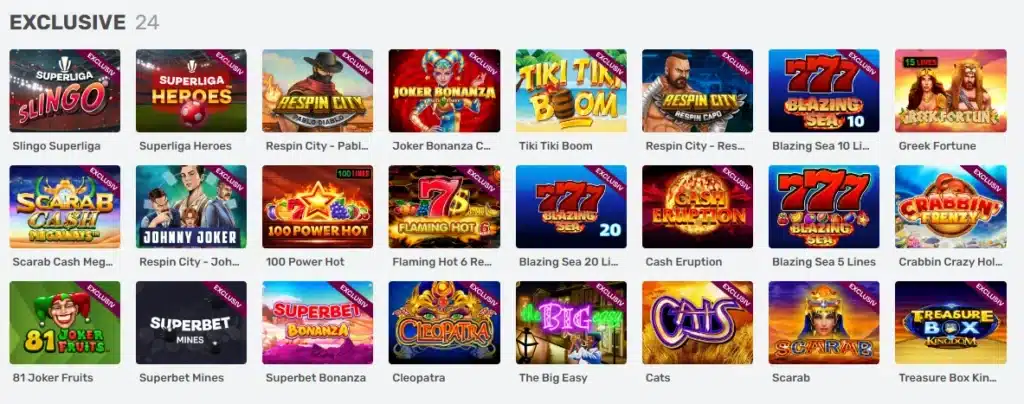Launch the 100 Power Hot game
Viewport: 1024px width, 404px height.
click(317, 207)
